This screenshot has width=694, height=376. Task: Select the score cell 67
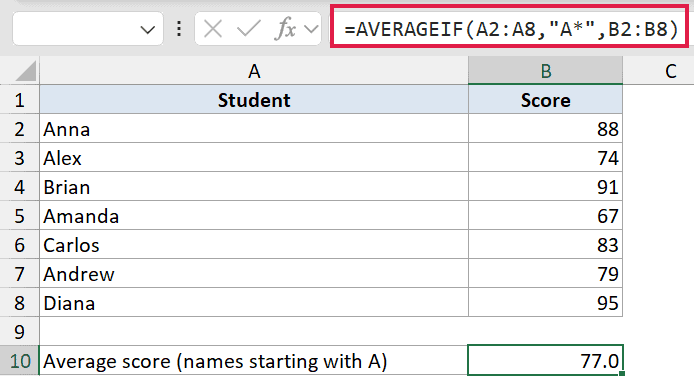[545, 216]
